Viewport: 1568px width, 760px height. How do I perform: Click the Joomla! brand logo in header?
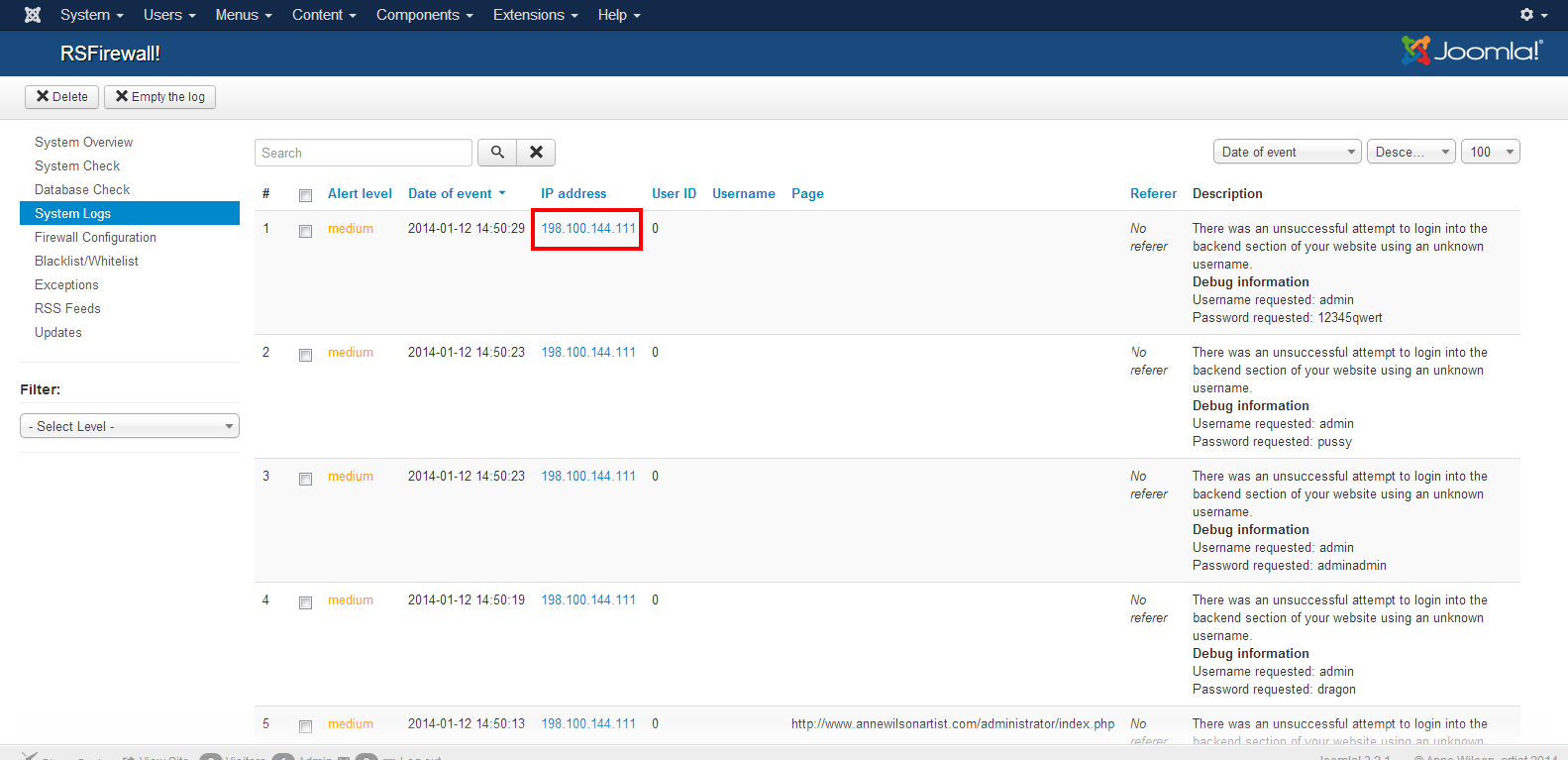coord(1472,51)
